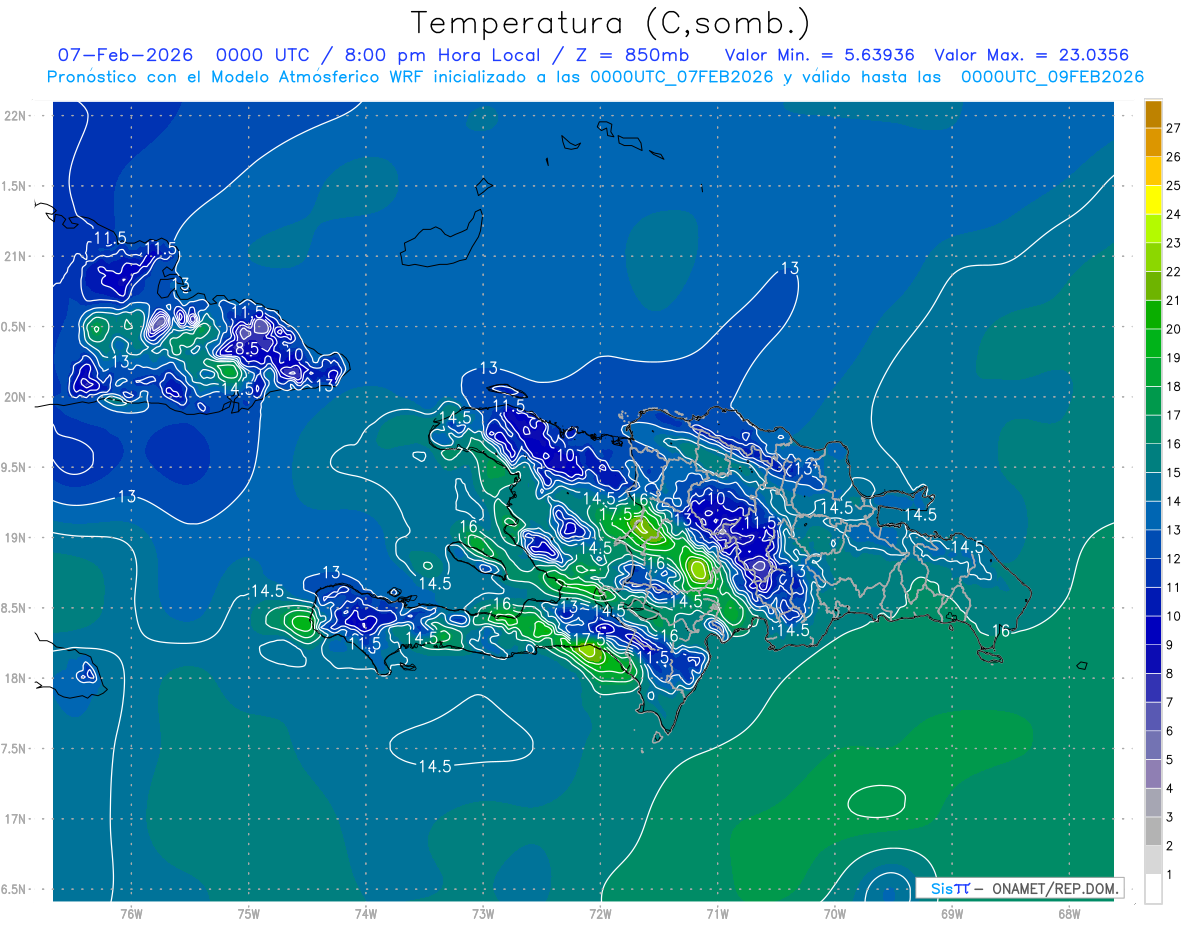This screenshot has width=1200, height=927.
Task: Click the "Valor Max. = 23.0356" readout
Action: click(x=1032, y=55)
